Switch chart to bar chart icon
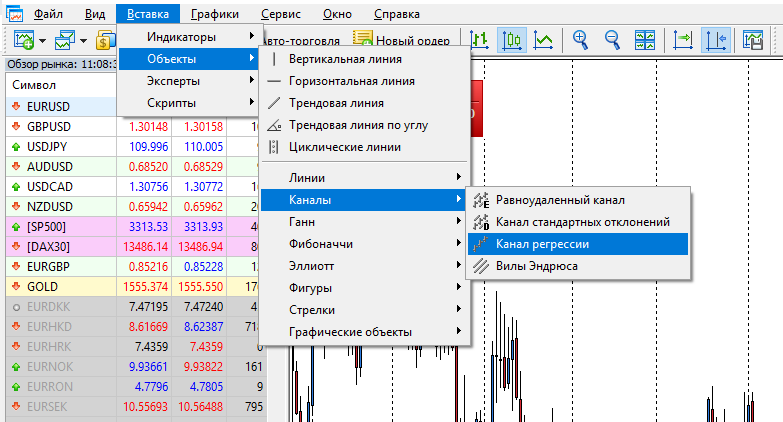783x422 pixels. pos(479,40)
